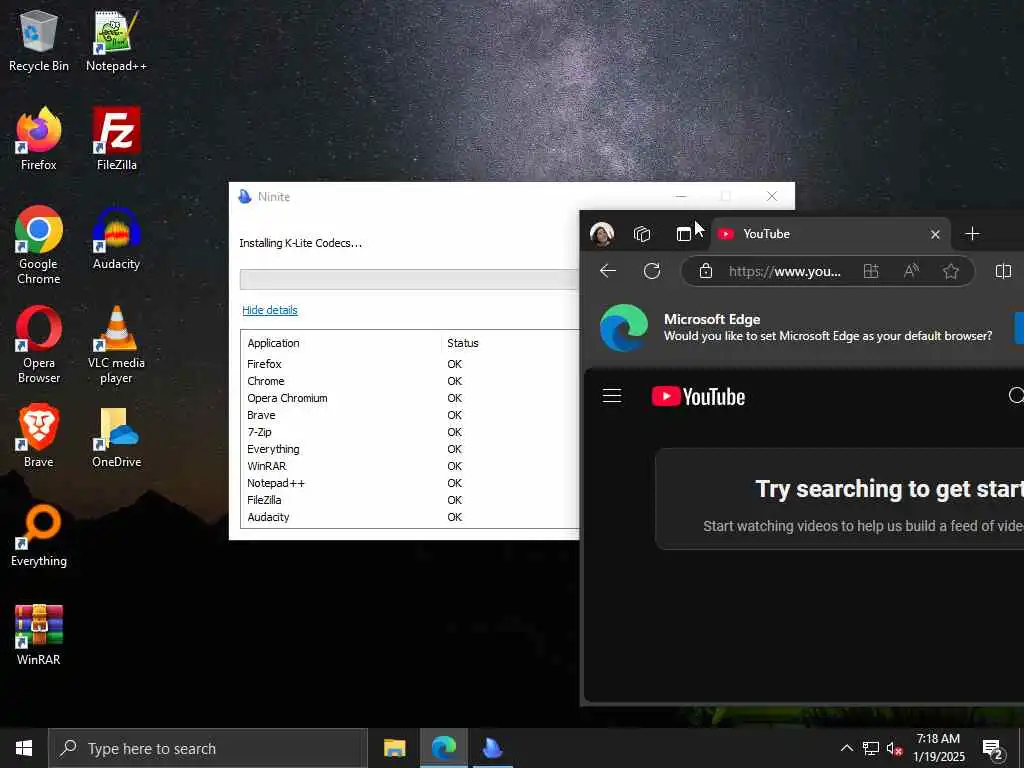Open the Windows Start menu
The height and width of the screenshot is (768, 1024).
tap(24, 748)
